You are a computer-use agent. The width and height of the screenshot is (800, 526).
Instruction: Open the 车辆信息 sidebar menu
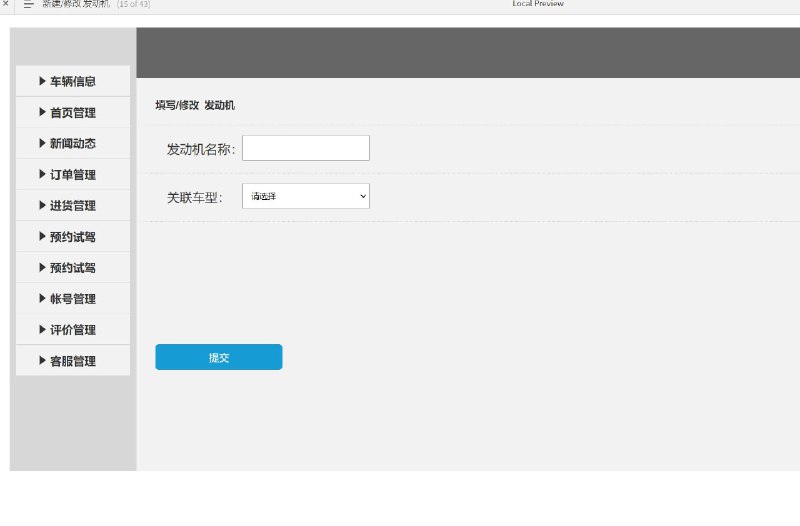[73, 81]
